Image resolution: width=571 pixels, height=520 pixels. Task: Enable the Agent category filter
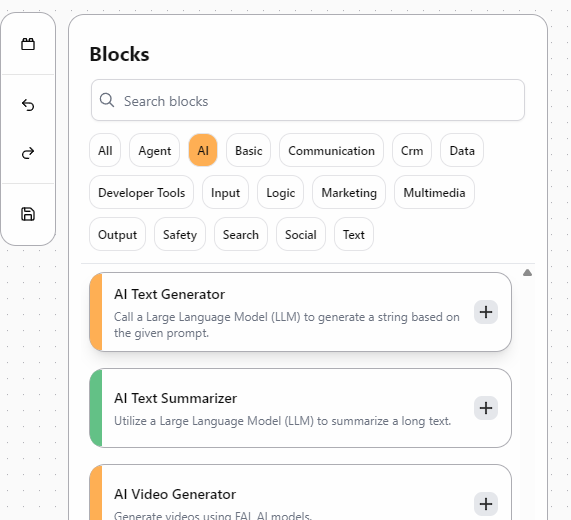pos(154,150)
